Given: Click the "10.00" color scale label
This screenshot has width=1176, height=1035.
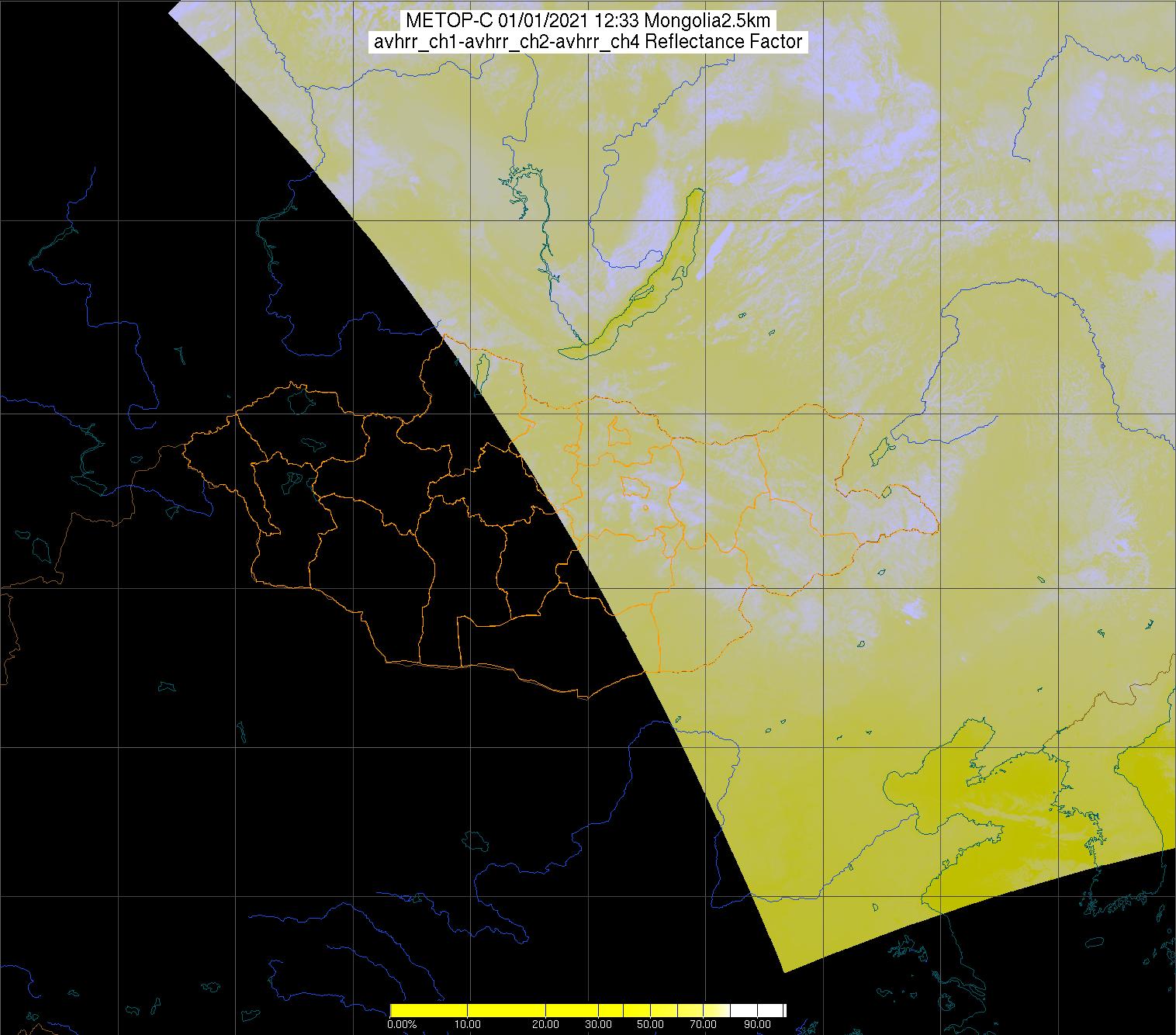Looking at the screenshot, I should point(469,1026).
